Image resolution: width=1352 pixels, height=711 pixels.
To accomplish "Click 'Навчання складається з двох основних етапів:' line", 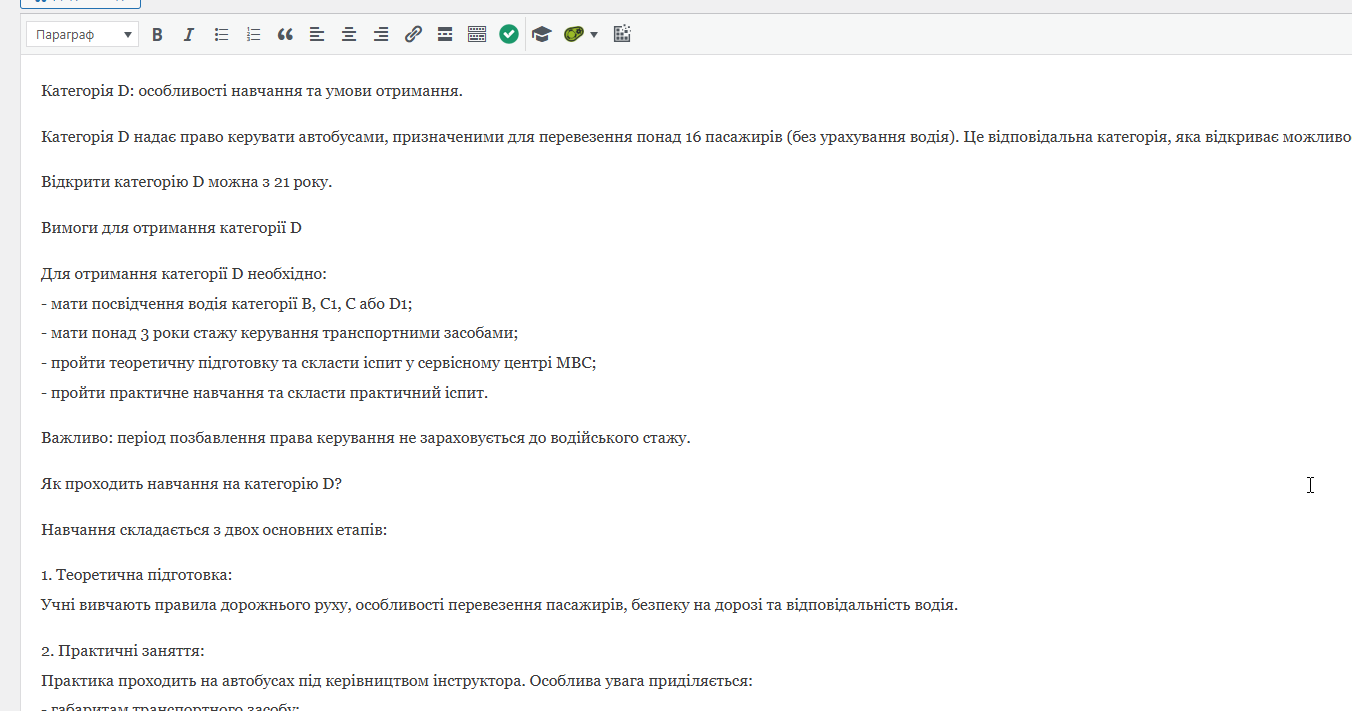I will (214, 530).
